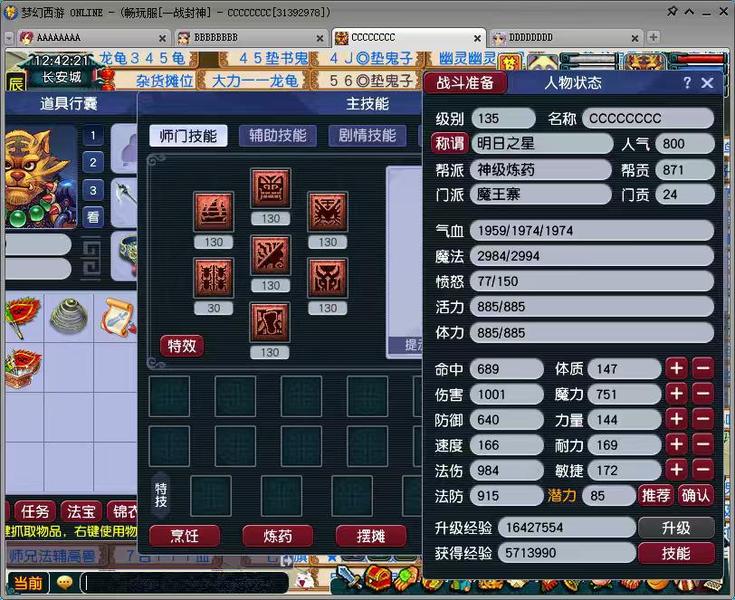Increase 敏捷 with its plus button

(x=676, y=469)
